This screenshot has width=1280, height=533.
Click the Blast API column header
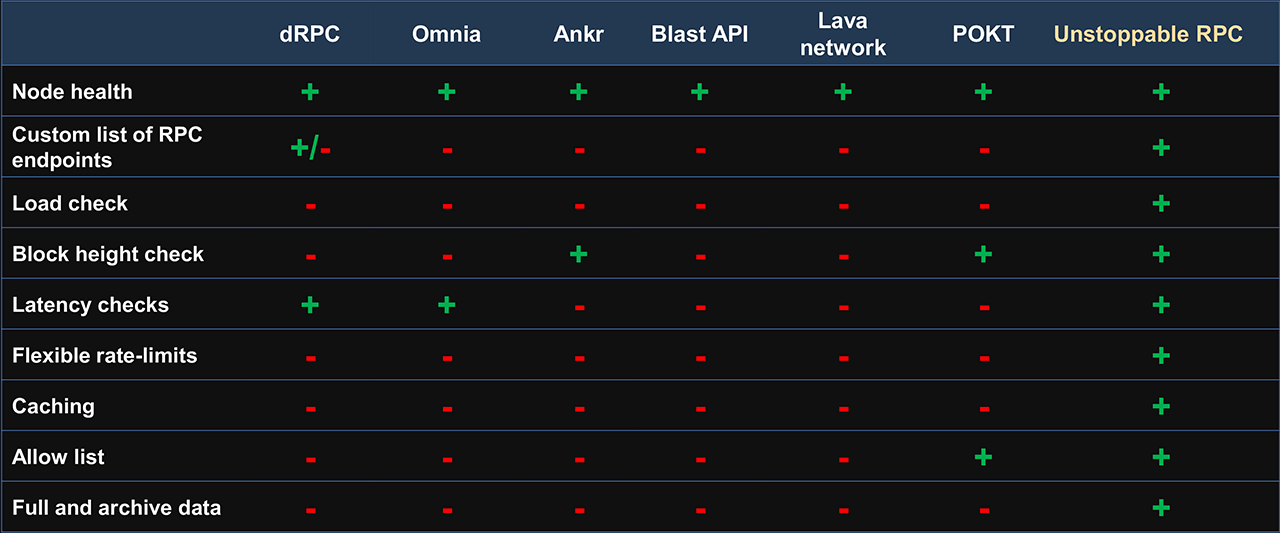(700, 34)
